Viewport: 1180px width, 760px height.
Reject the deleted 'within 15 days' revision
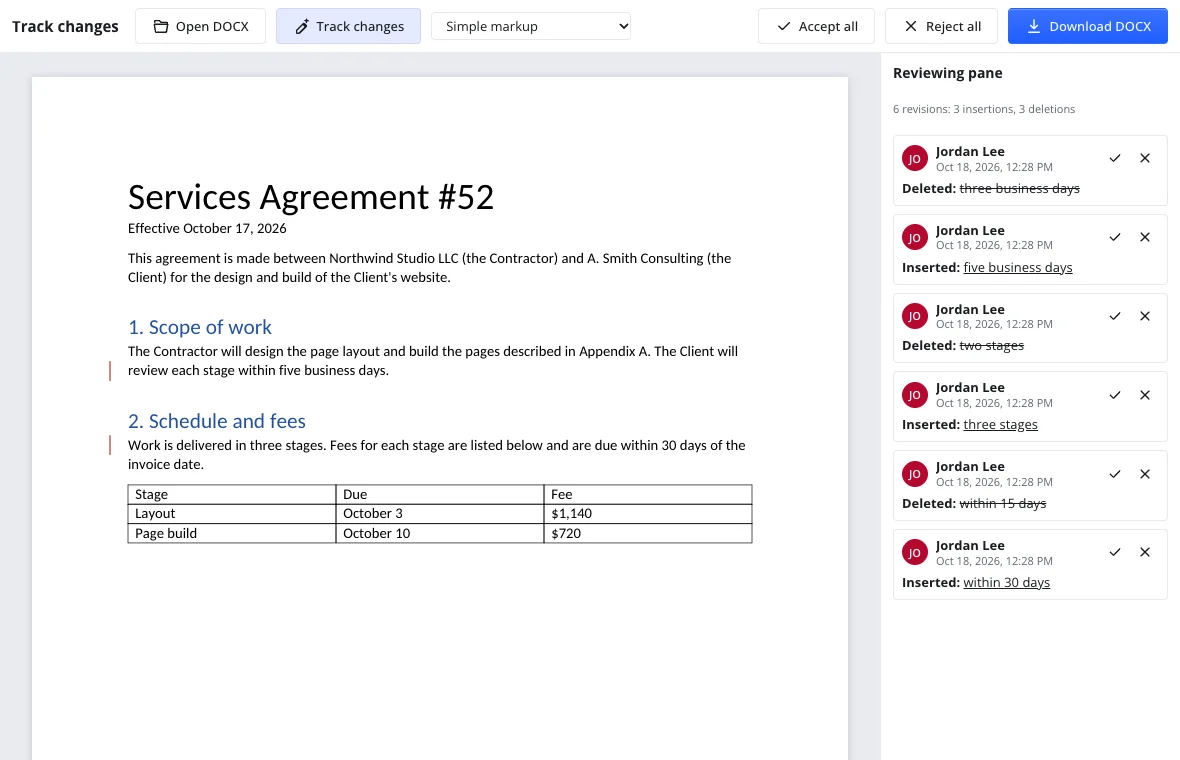(1145, 474)
